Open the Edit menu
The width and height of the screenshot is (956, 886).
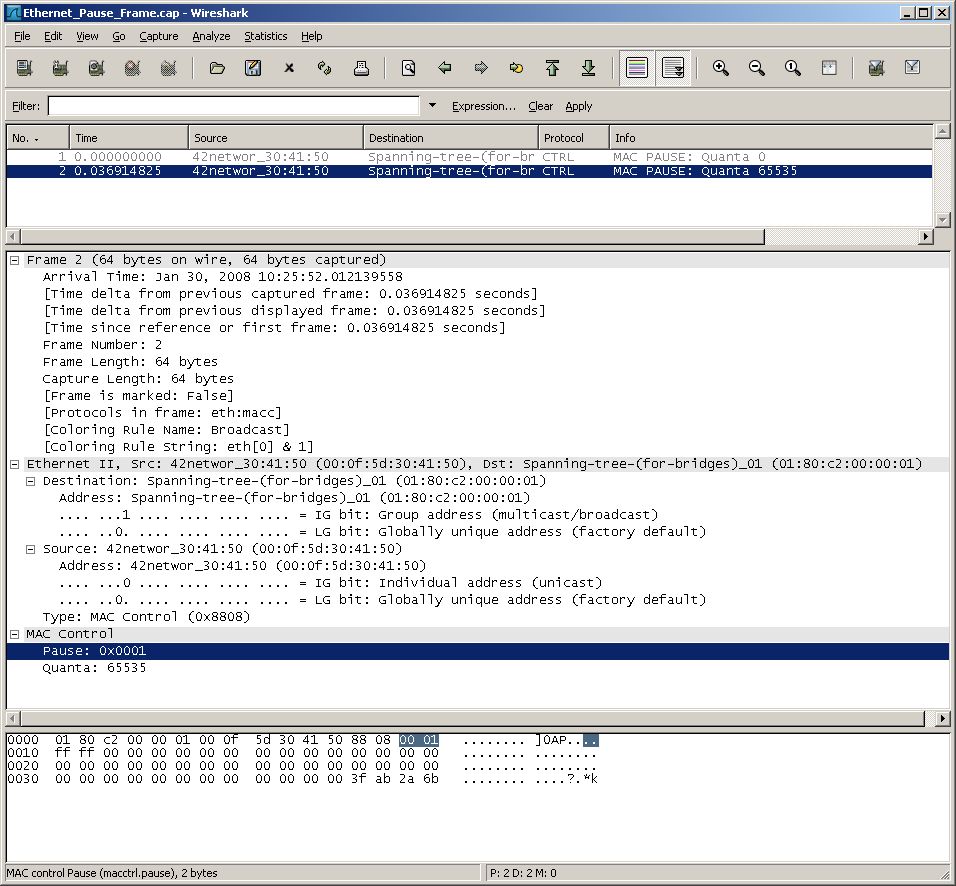(x=53, y=36)
